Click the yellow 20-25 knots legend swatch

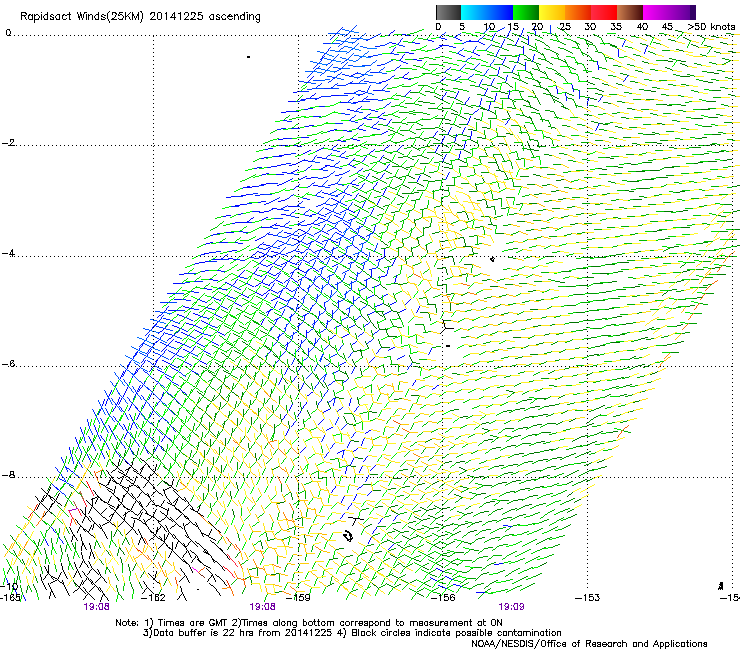click(x=552, y=12)
